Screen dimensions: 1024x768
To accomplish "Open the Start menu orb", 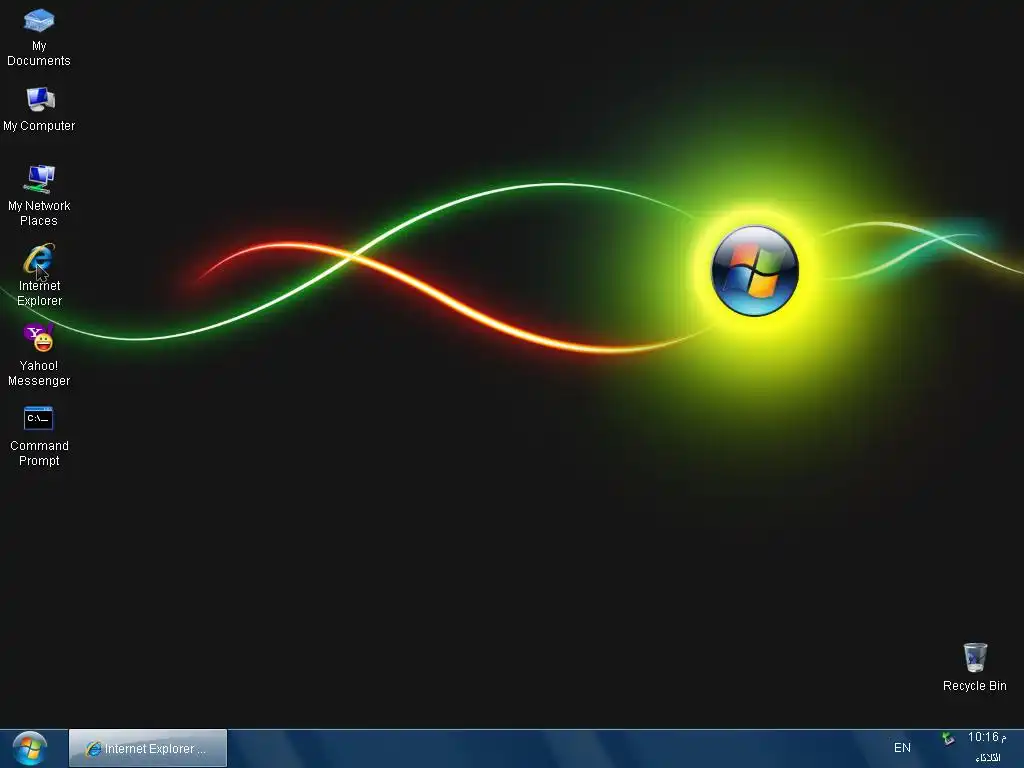I will click(x=29, y=748).
